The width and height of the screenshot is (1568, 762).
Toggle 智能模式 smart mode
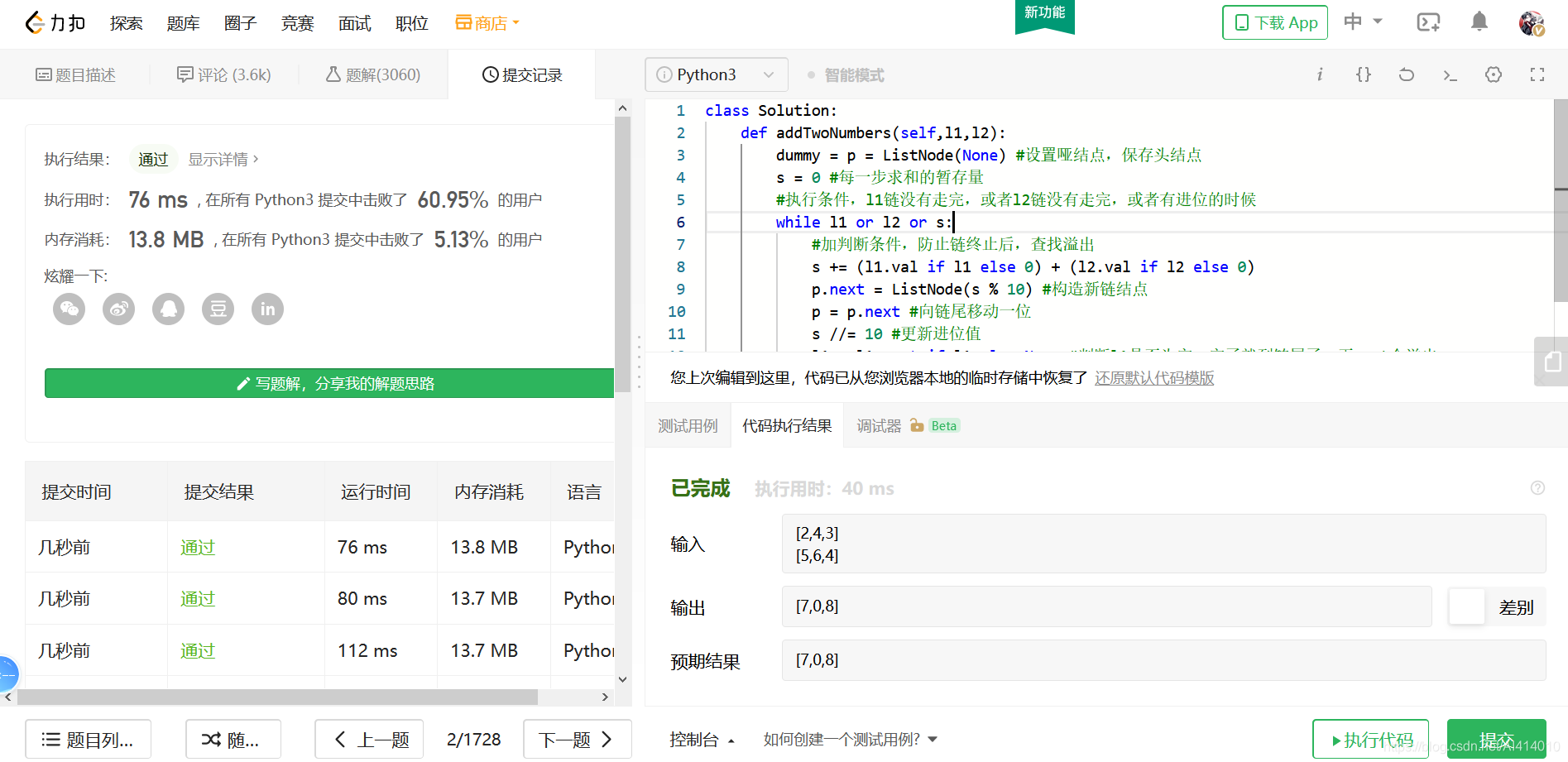[x=846, y=75]
